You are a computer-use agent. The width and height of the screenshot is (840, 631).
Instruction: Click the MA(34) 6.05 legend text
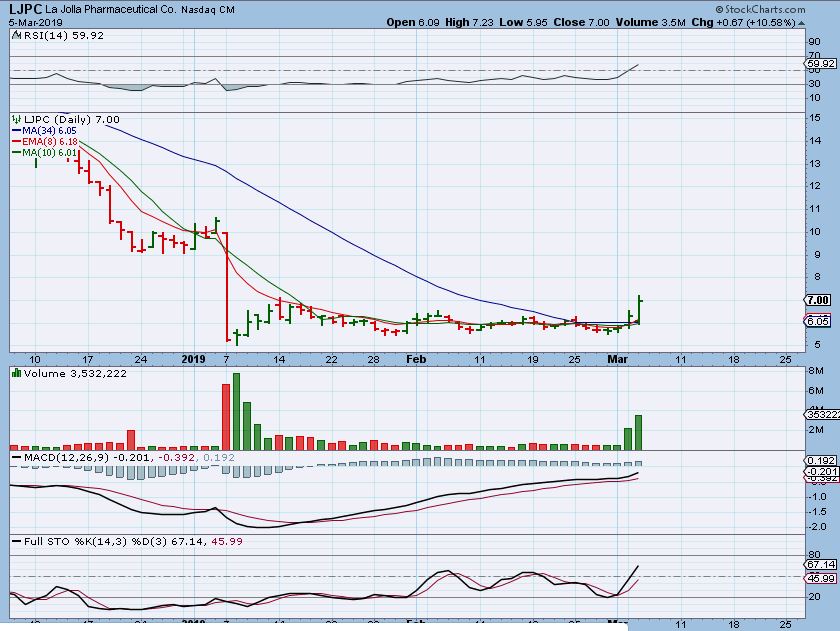point(49,131)
